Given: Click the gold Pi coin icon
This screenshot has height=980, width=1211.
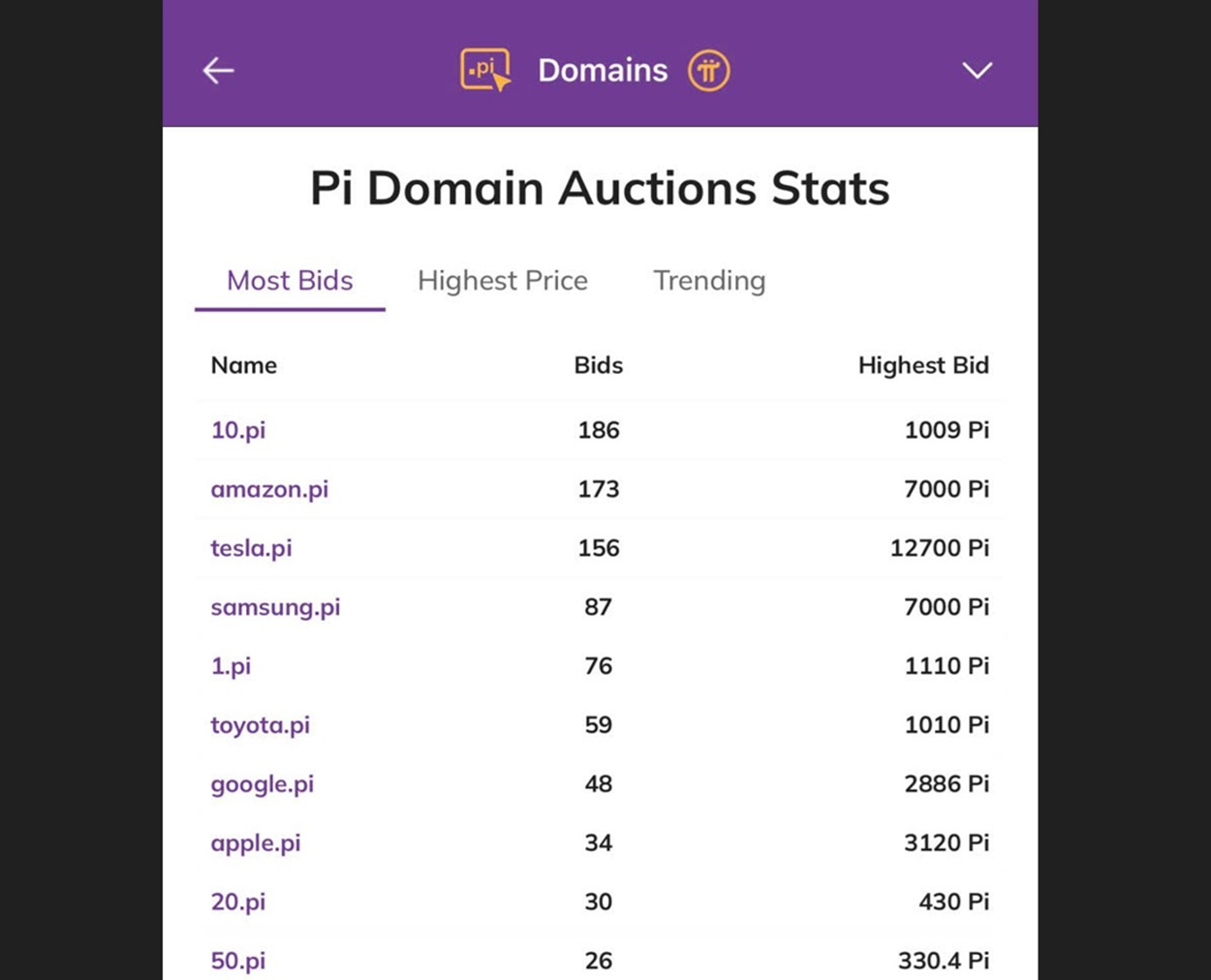Looking at the screenshot, I should pos(708,71).
